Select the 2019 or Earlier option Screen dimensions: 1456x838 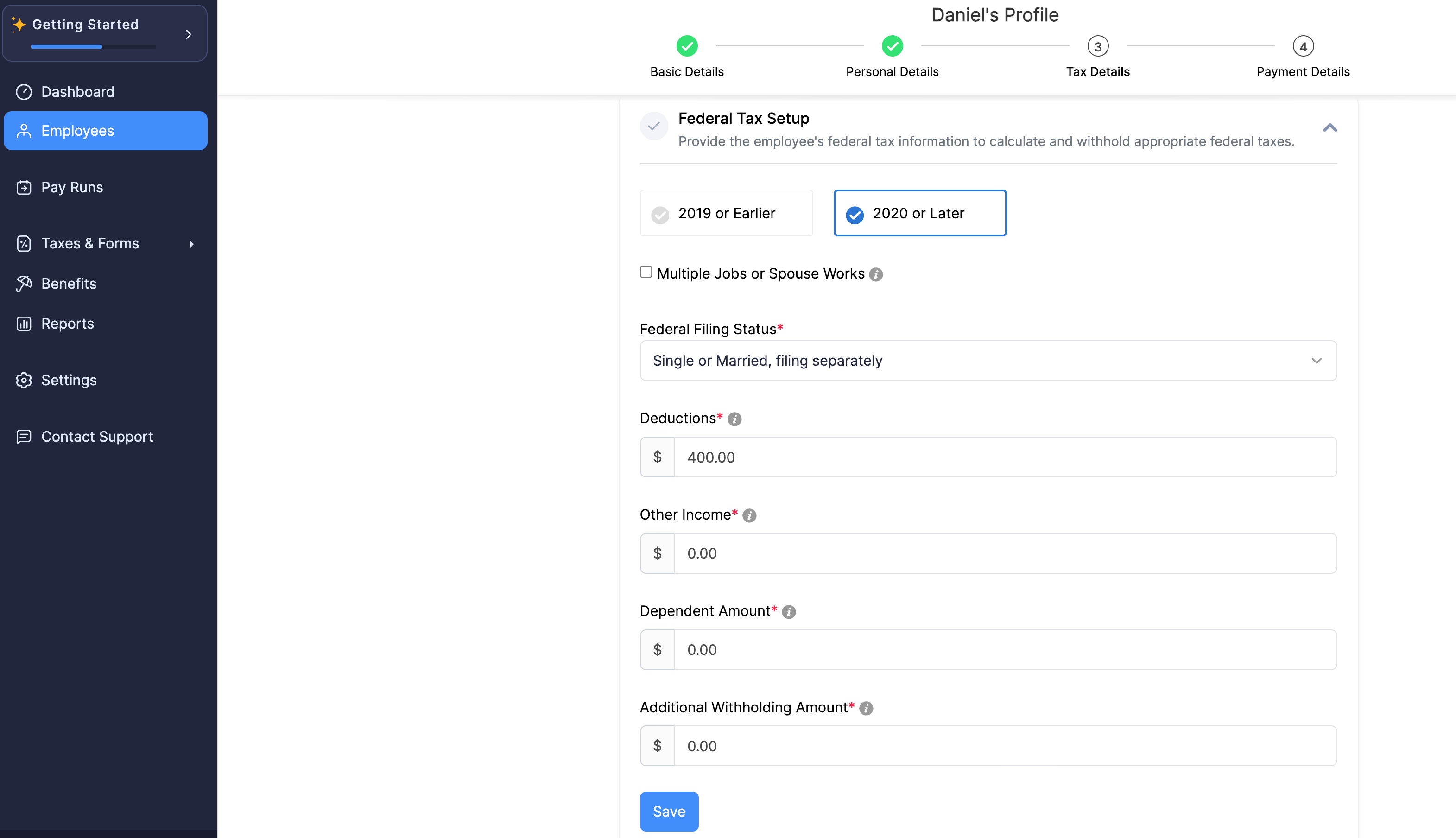click(726, 214)
